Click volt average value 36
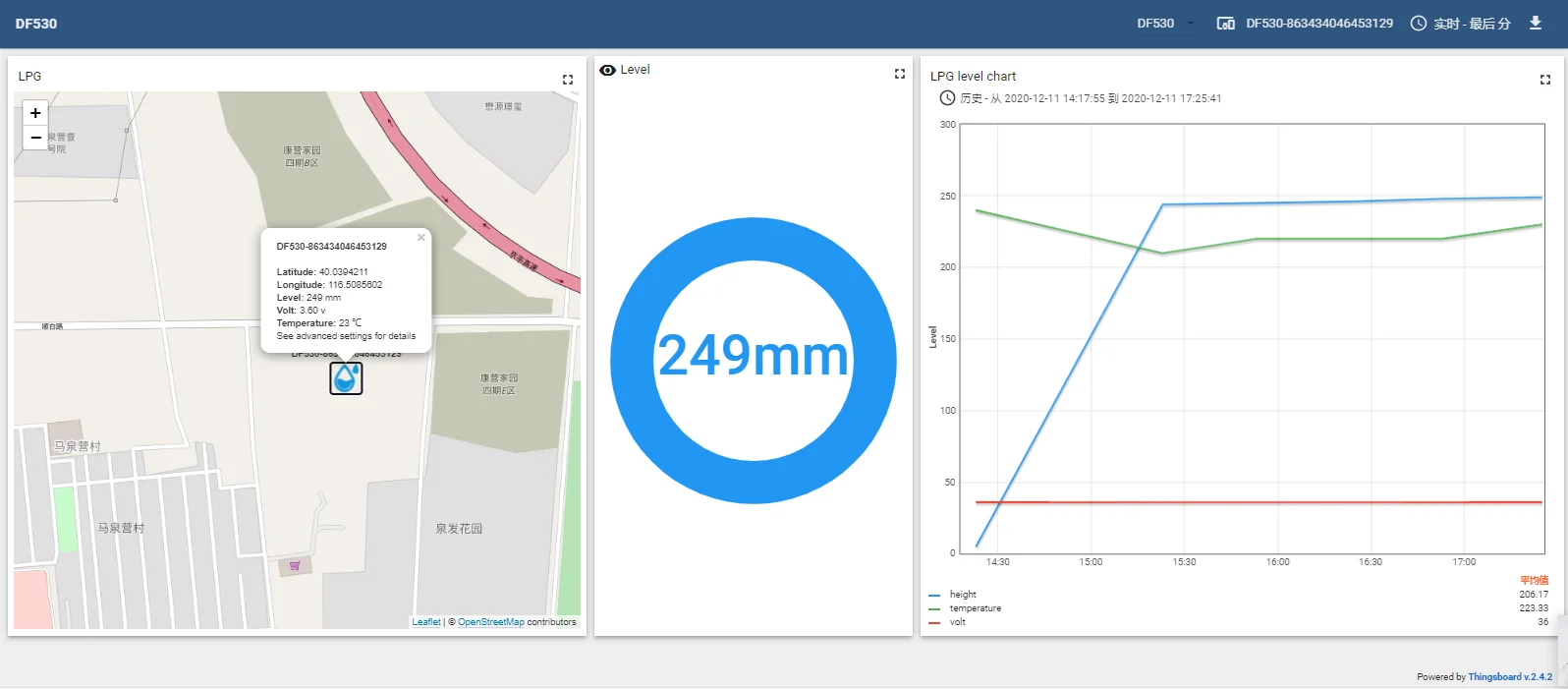The image size is (1568, 689). tap(1542, 622)
